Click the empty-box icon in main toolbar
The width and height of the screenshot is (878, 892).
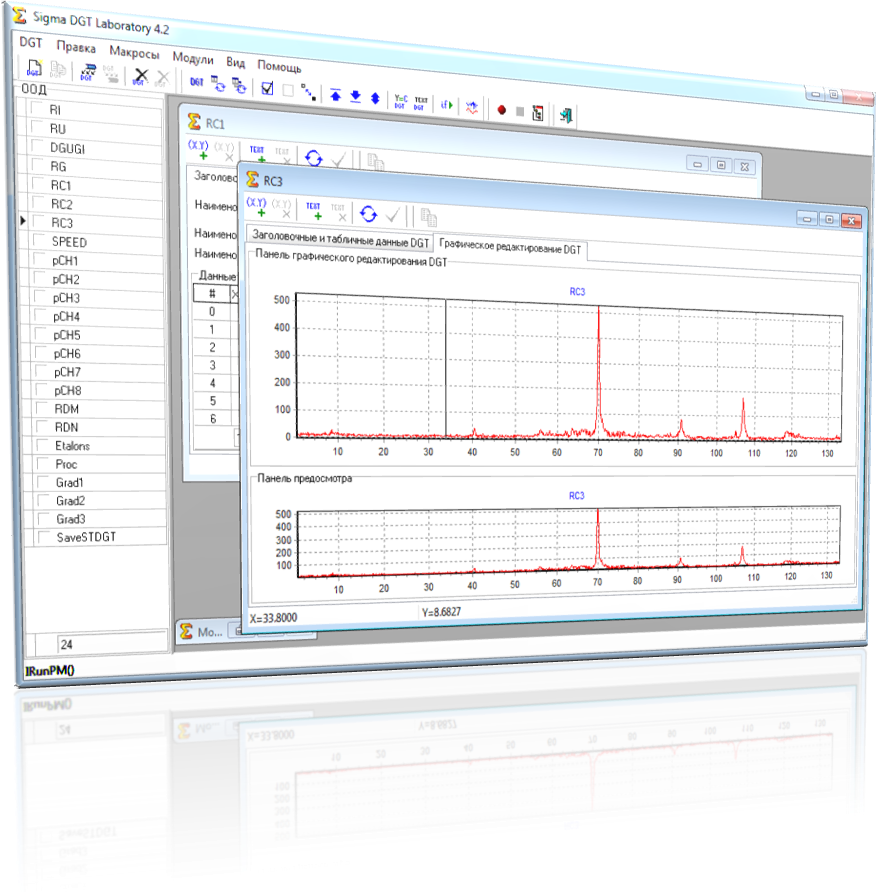288,90
